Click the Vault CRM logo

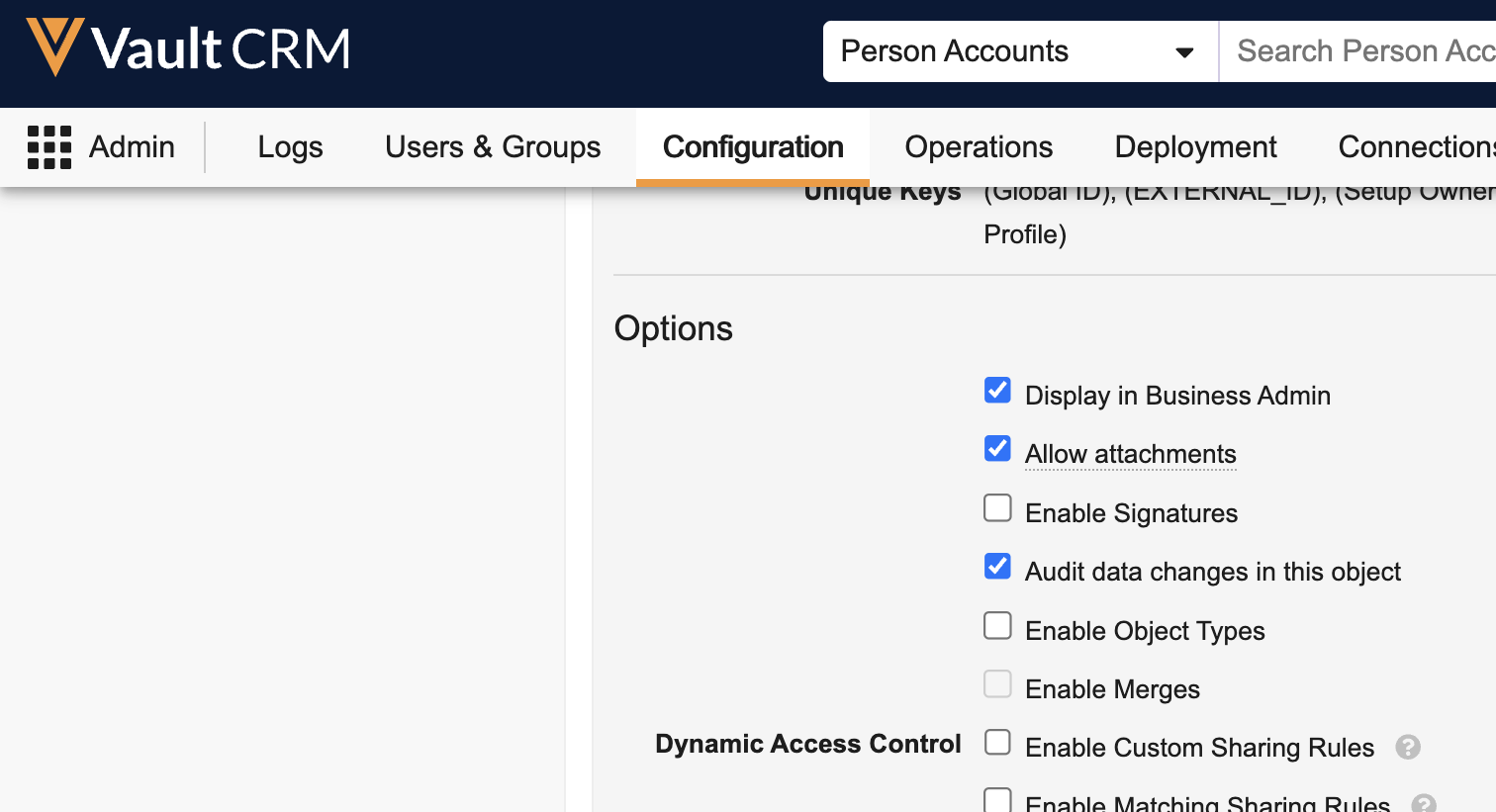pos(188,47)
